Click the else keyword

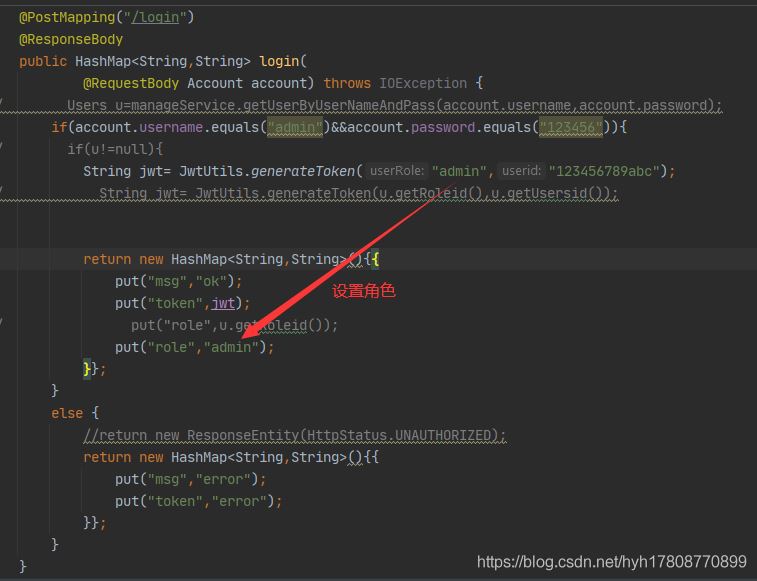click(67, 413)
